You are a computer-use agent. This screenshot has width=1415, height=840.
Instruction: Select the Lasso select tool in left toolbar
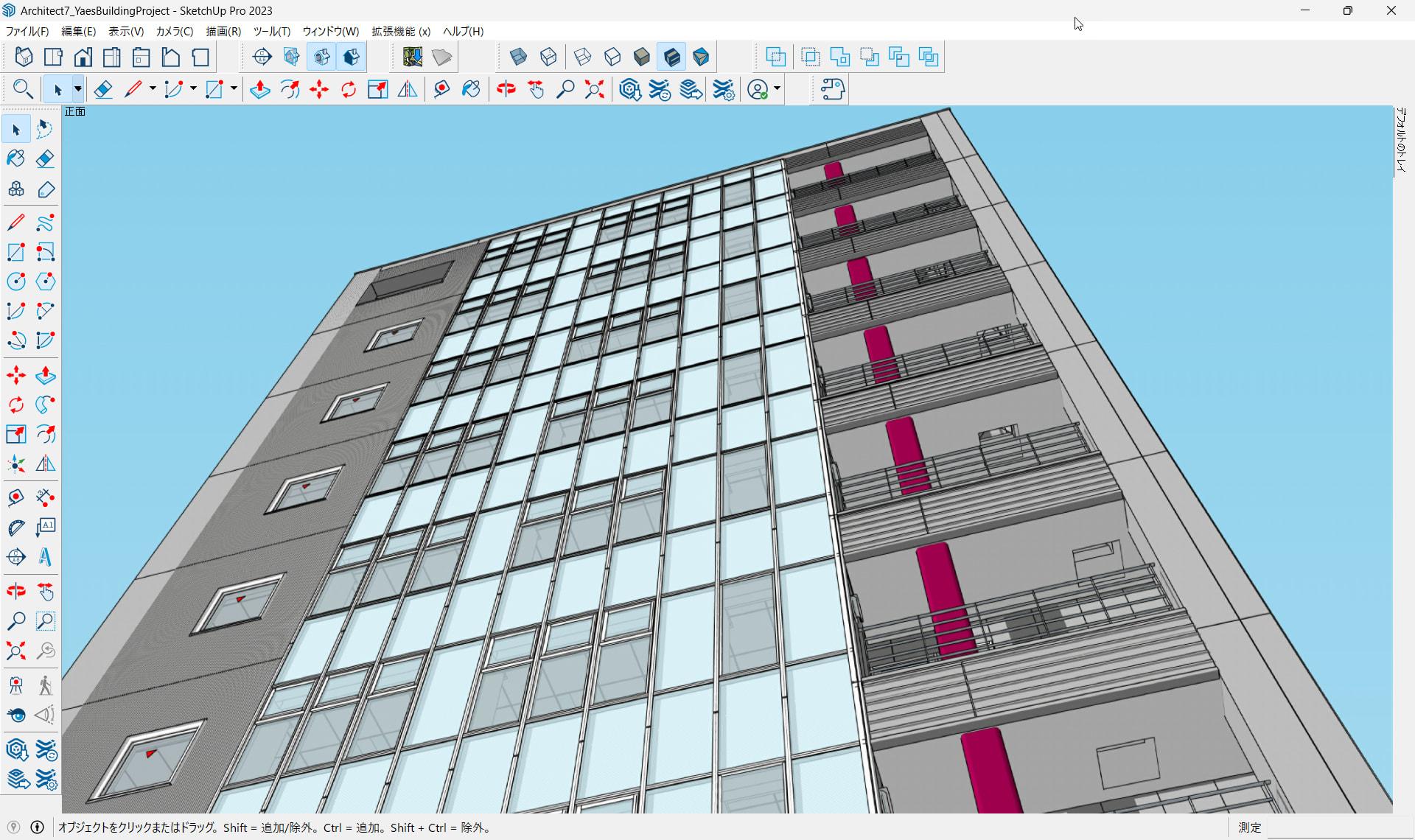45,129
